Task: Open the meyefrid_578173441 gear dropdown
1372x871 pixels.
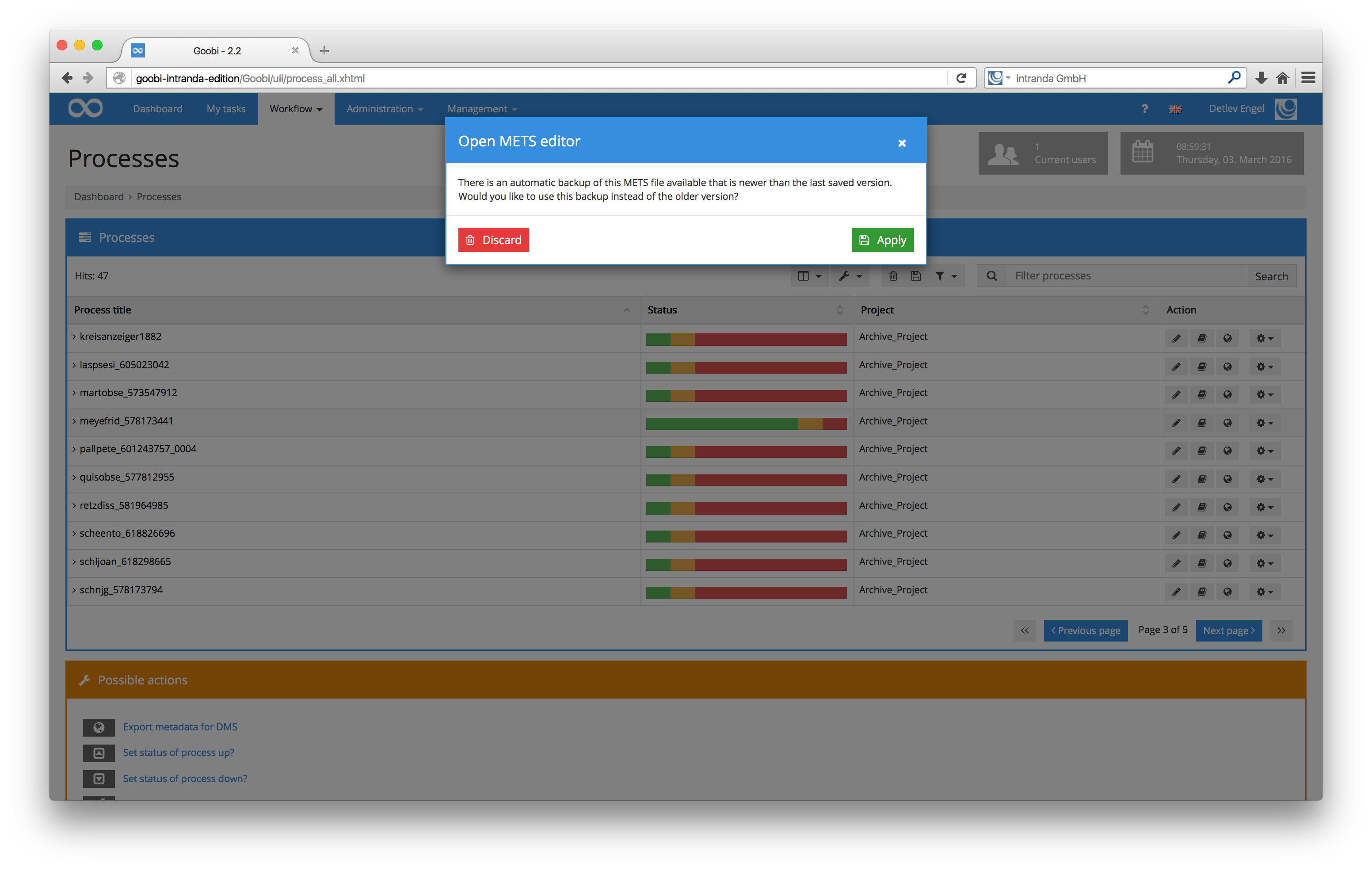Action: [1264, 423]
